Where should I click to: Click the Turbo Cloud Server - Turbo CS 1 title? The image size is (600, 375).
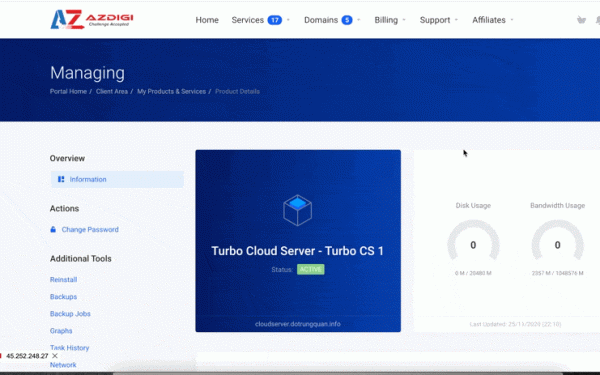click(x=297, y=251)
